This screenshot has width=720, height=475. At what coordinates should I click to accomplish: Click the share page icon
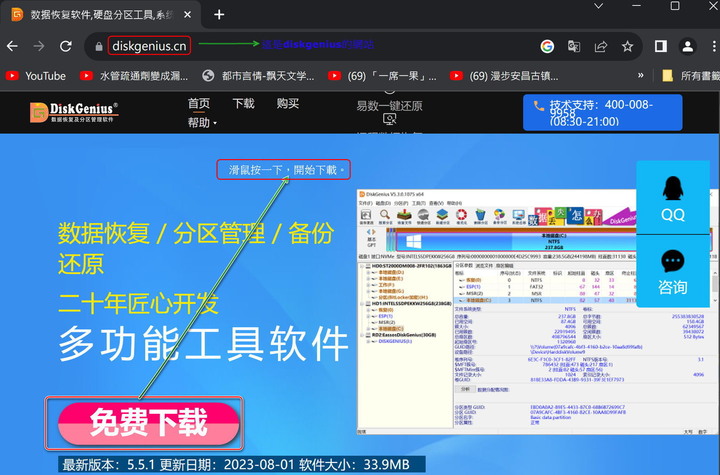click(601, 46)
